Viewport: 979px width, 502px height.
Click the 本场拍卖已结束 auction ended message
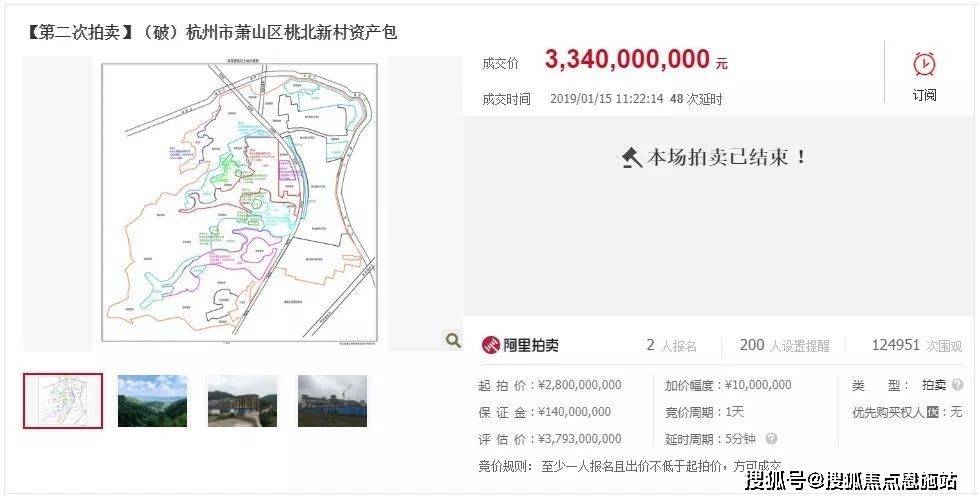[727, 157]
